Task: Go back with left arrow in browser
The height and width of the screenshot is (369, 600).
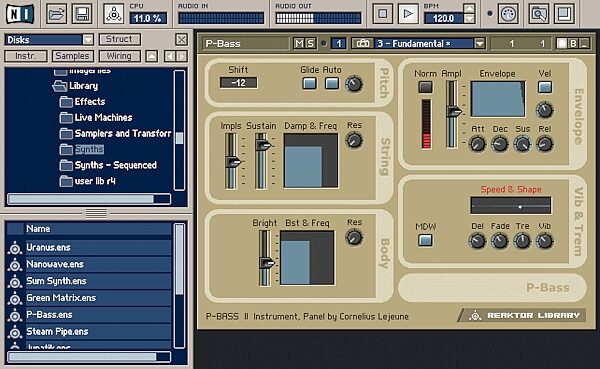Action: [170, 57]
